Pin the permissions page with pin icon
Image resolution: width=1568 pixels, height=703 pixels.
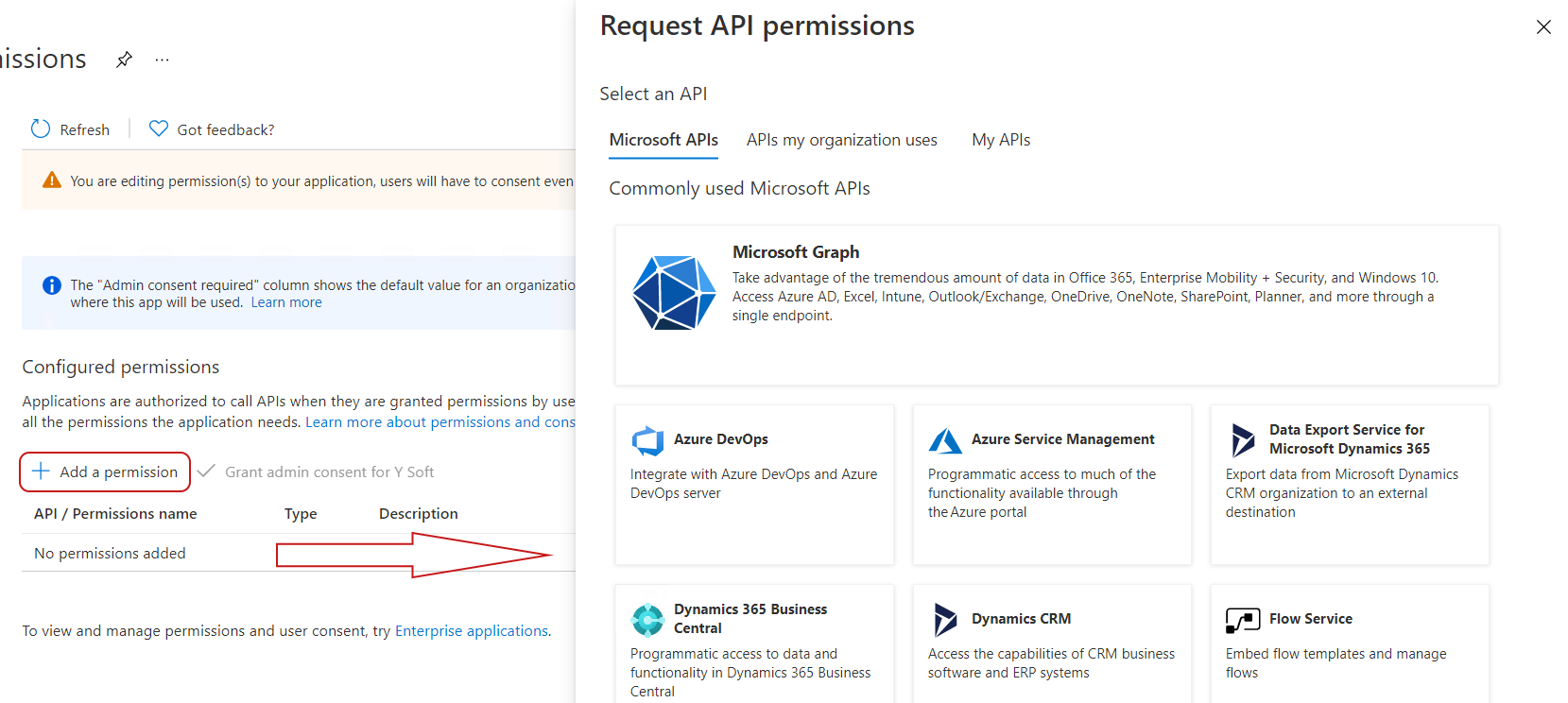tap(124, 60)
